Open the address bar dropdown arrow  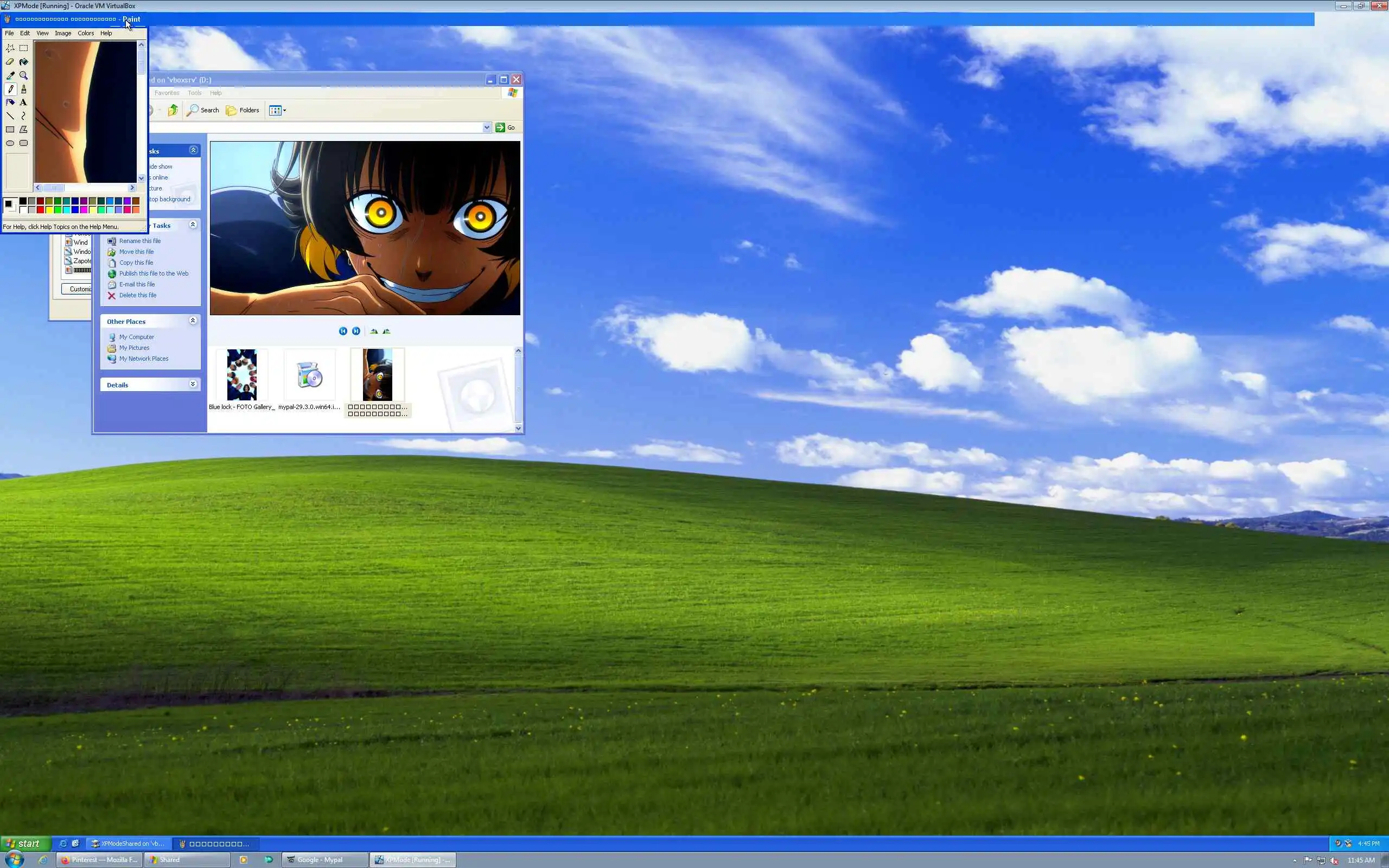(x=487, y=127)
